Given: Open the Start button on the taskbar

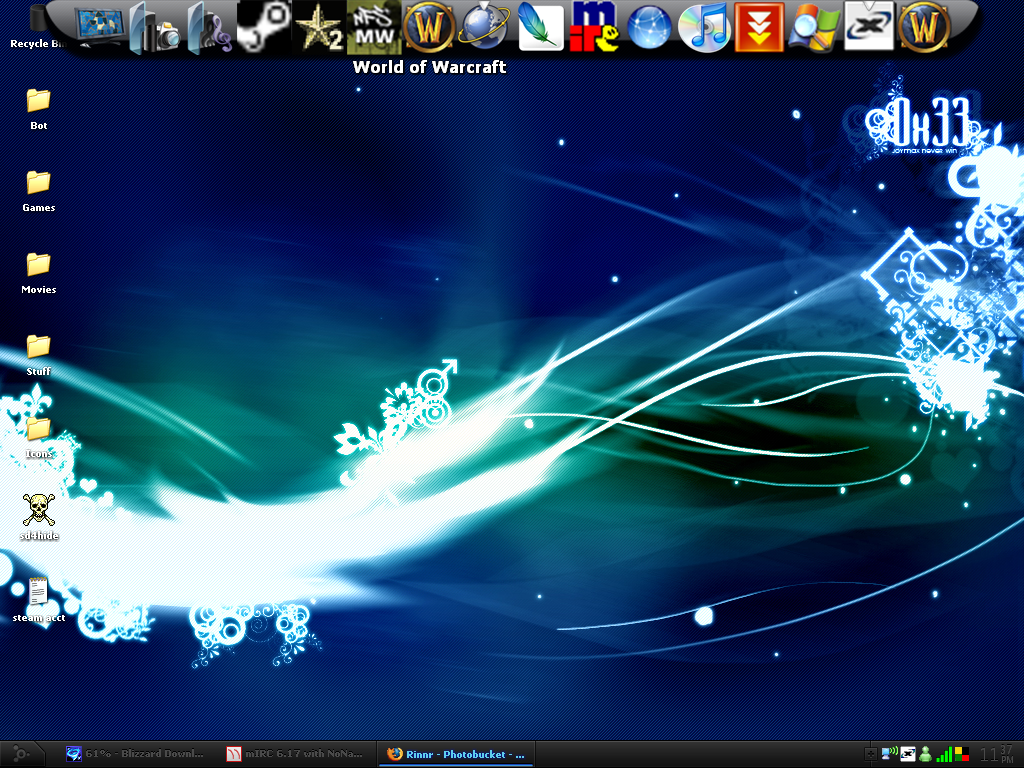Looking at the screenshot, I should coord(21,754).
